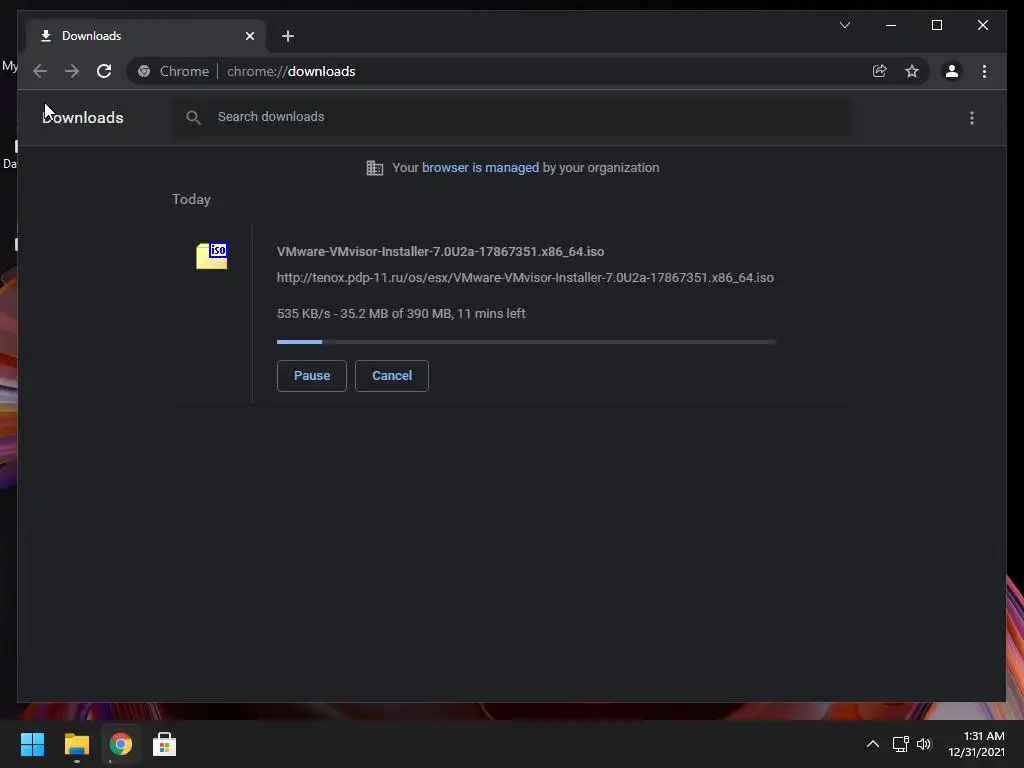Click the Today date heading

click(x=191, y=199)
